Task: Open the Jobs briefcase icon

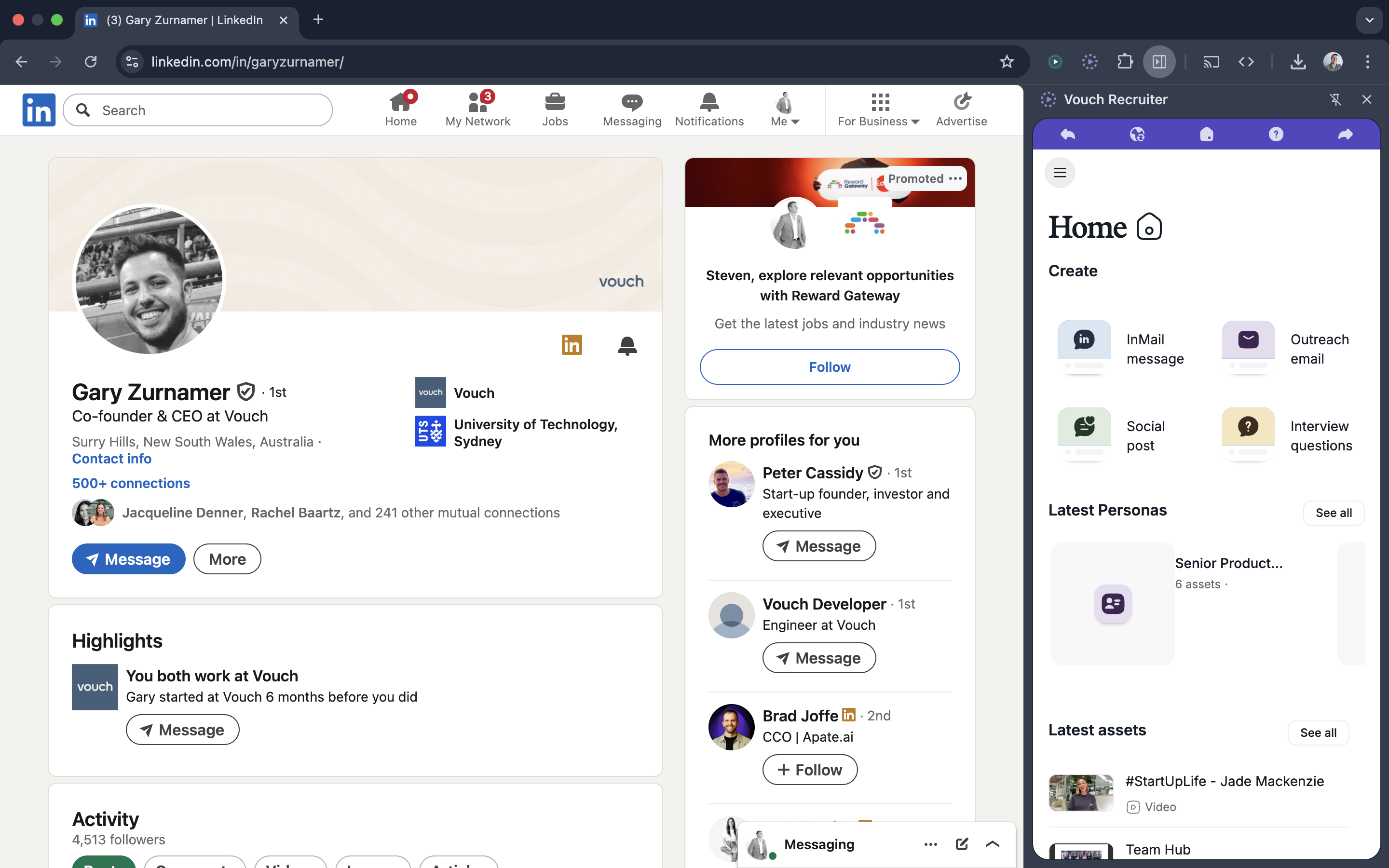Action: (555, 109)
